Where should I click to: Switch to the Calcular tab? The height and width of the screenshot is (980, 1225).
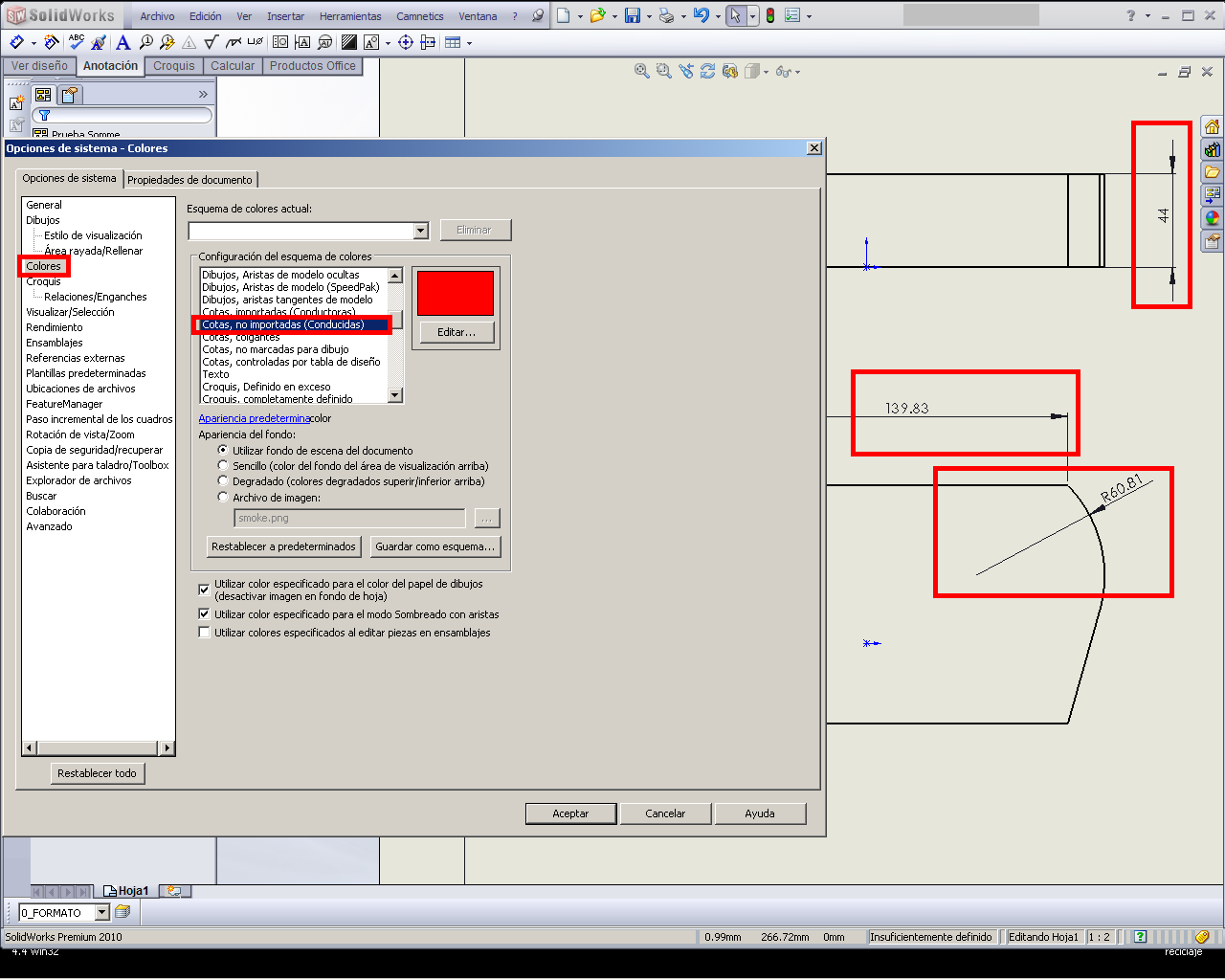[x=233, y=66]
